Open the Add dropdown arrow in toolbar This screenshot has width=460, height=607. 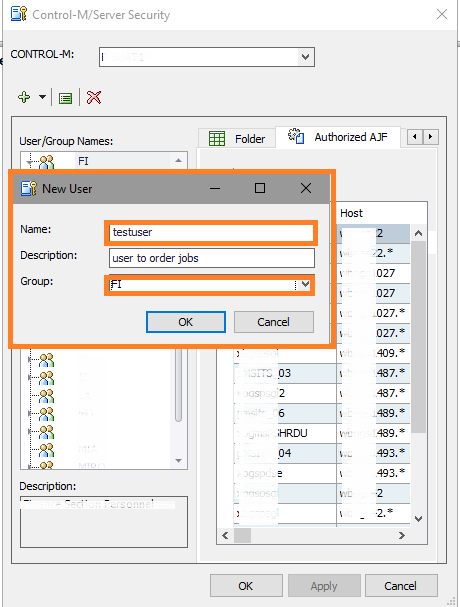[x=42, y=97]
